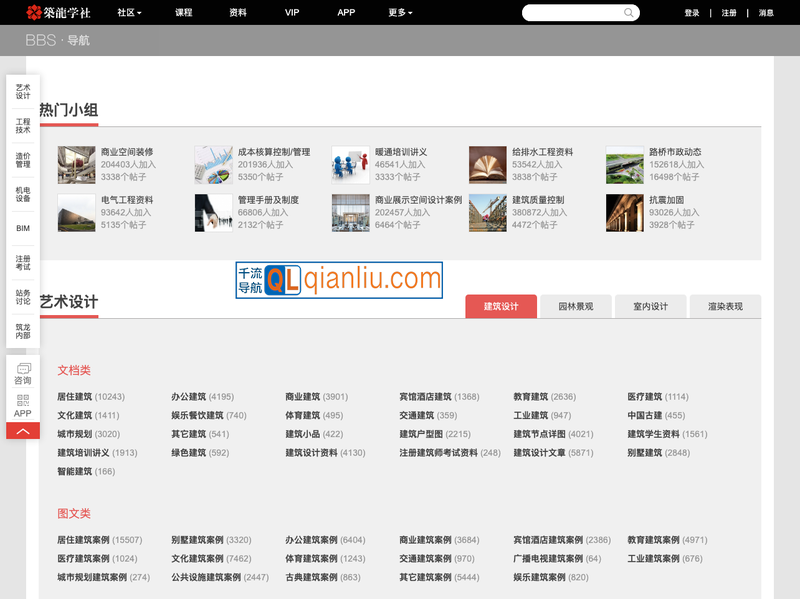Image resolution: width=800 pixels, height=599 pixels.
Task: Click the red back-to-top arrow button
Action: coord(23,431)
